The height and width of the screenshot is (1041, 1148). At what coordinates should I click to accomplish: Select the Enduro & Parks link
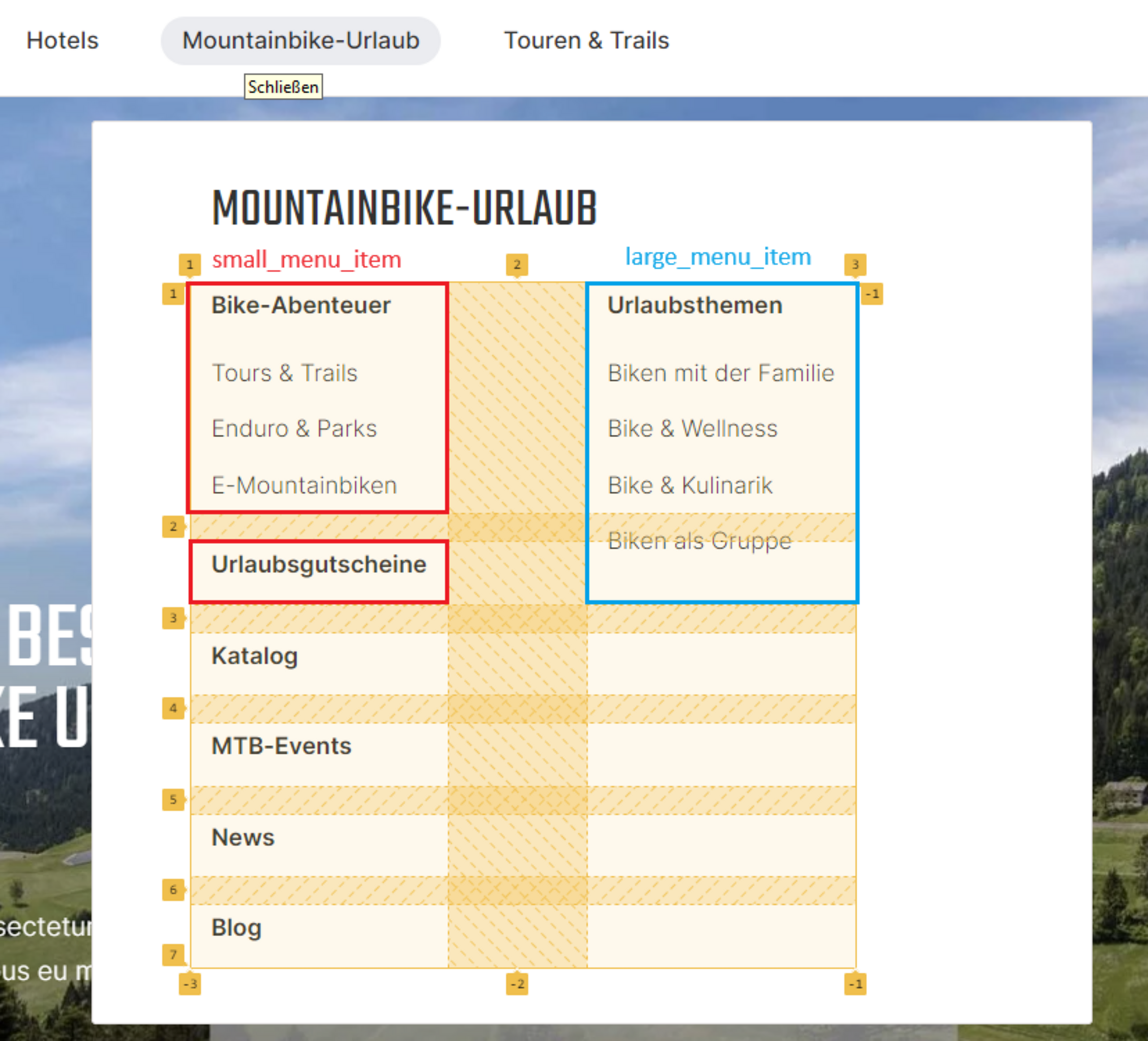pos(294,429)
